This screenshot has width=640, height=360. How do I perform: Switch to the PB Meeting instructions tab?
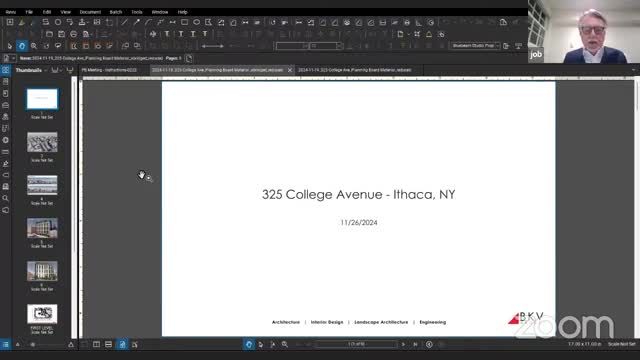[109, 70]
